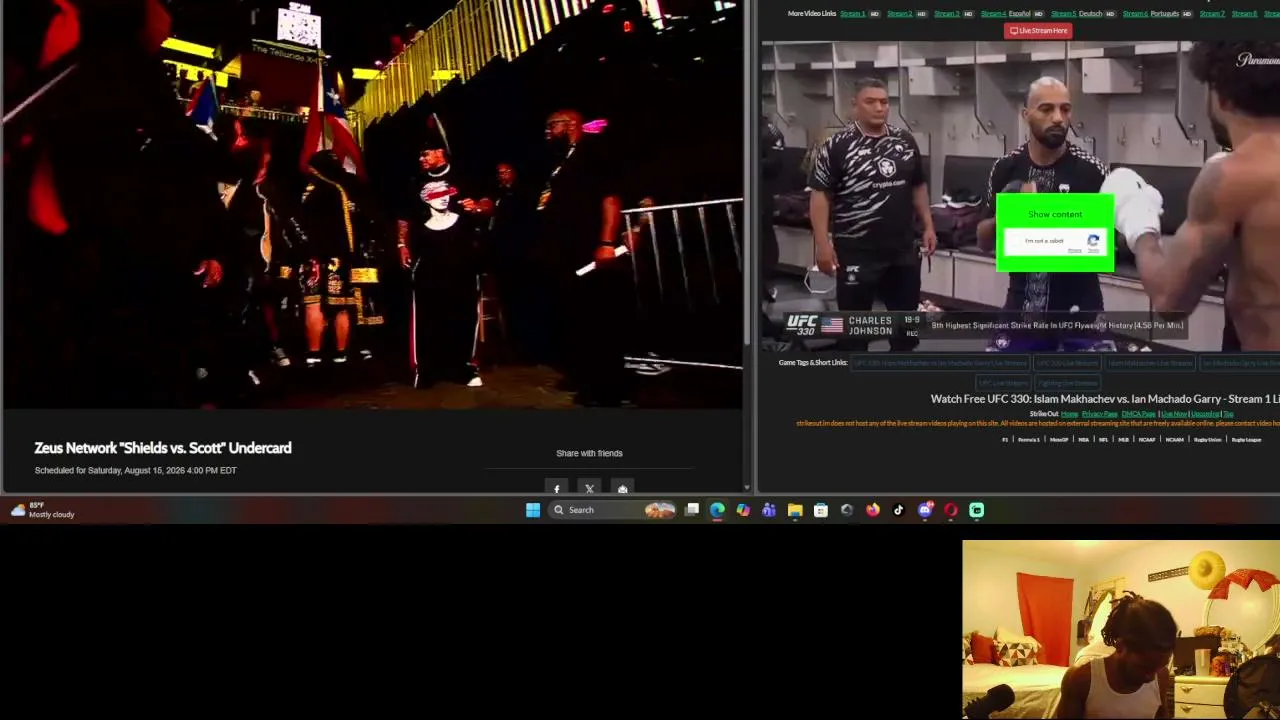Open Microsoft Teams from the taskbar
The image size is (1280, 720).
769,510
